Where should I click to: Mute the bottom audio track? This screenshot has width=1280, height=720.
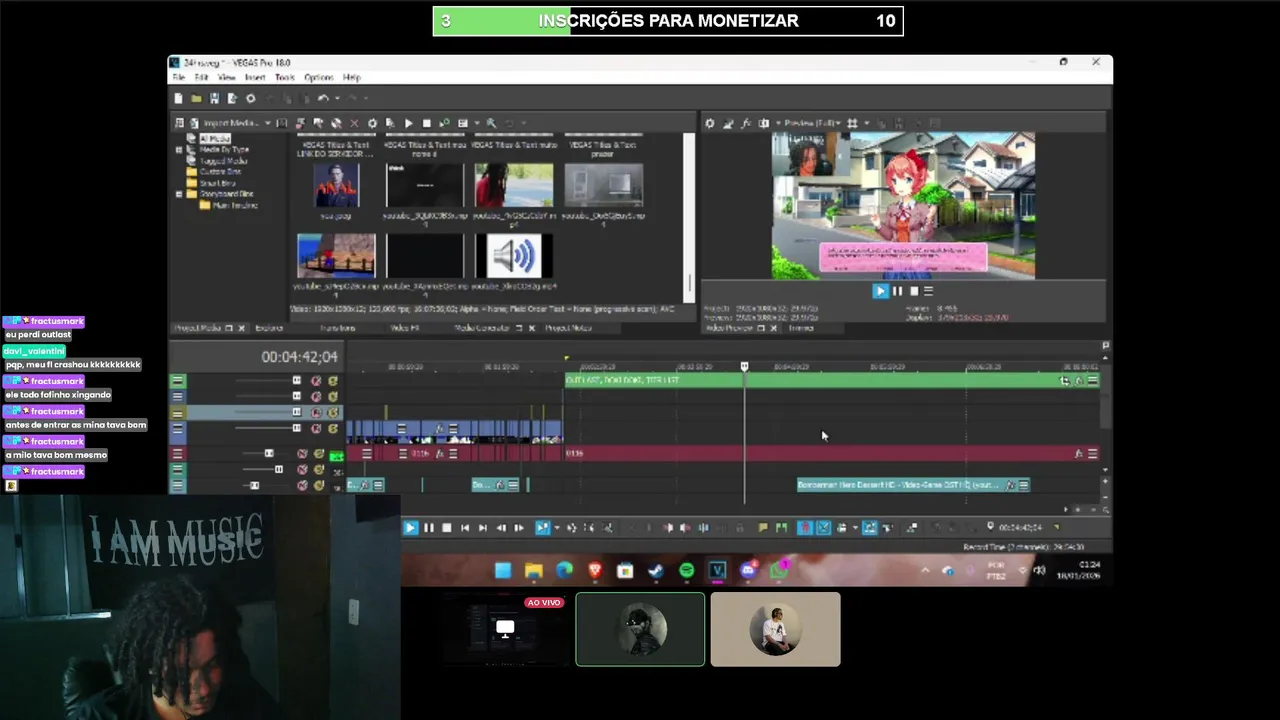click(x=302, y=485)
